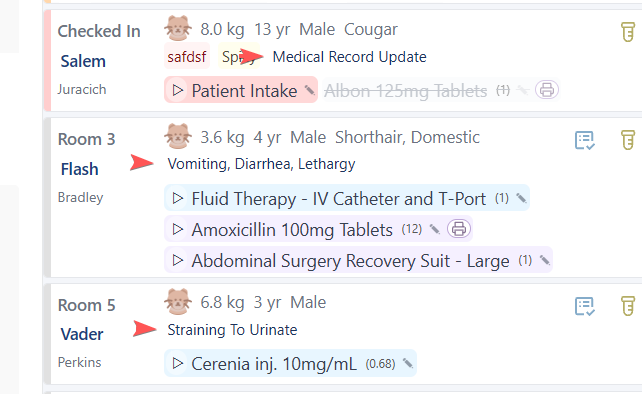Expand the Abdominal Surgery Recovery Suit arrow
The width and height of the screenshot is (642, 394).
pos(177,260)
